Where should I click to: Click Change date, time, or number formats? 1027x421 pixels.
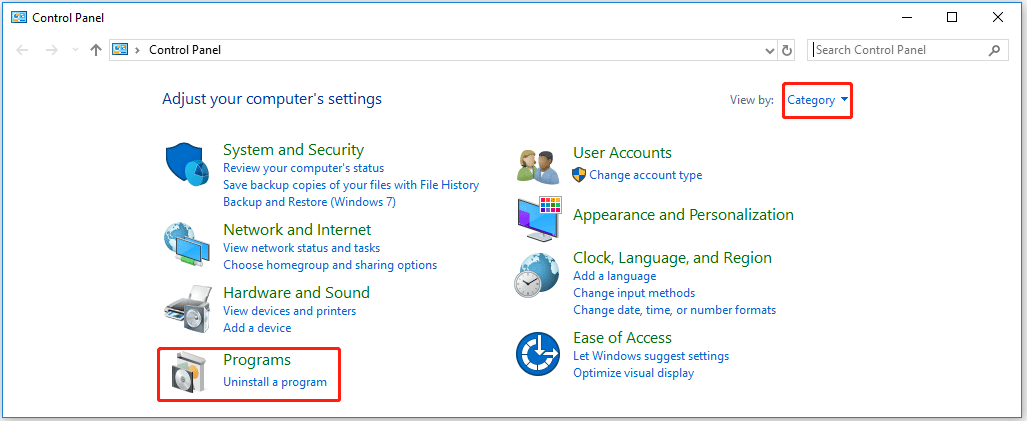pyautogui.click(x=674, y=310)
